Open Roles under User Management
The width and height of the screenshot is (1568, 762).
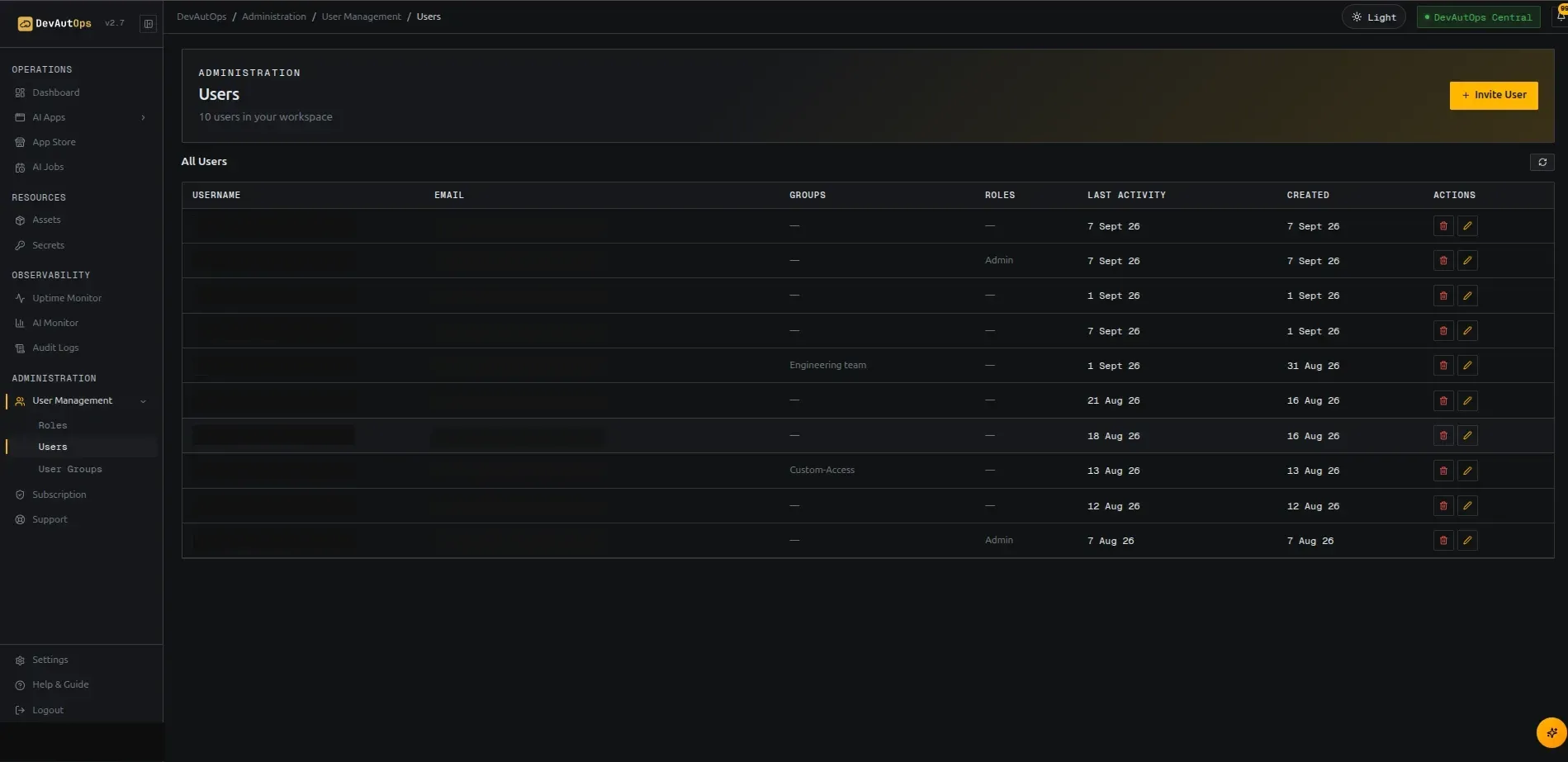(53, 426)
